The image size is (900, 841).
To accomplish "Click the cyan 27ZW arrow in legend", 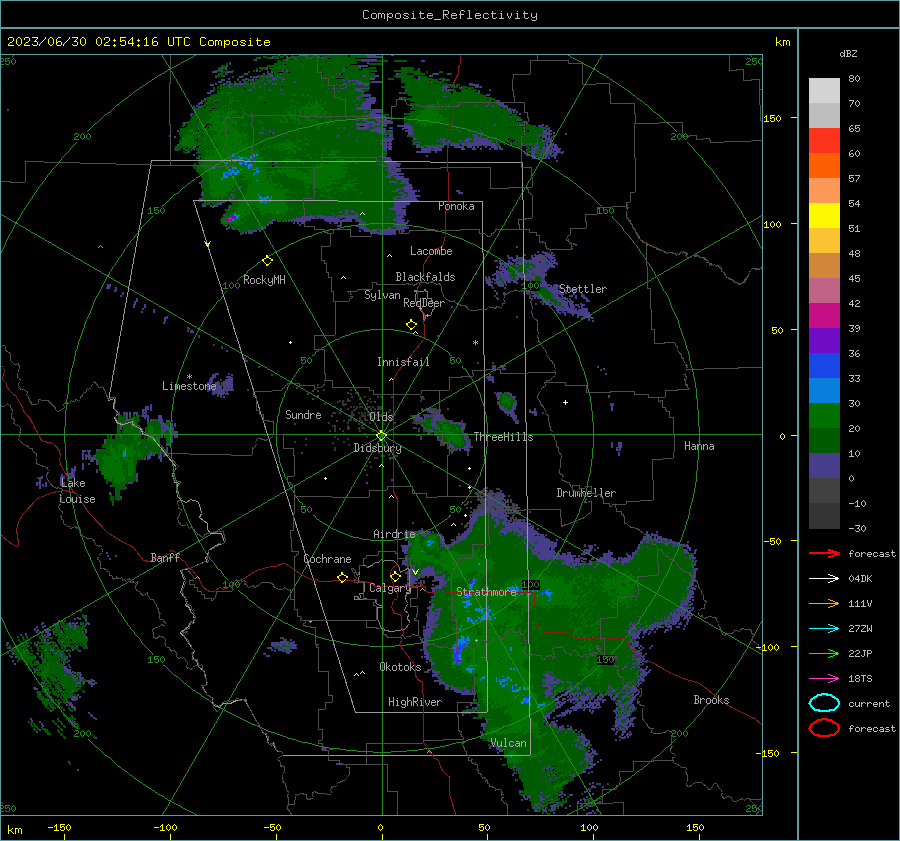I will pos(824,629).
